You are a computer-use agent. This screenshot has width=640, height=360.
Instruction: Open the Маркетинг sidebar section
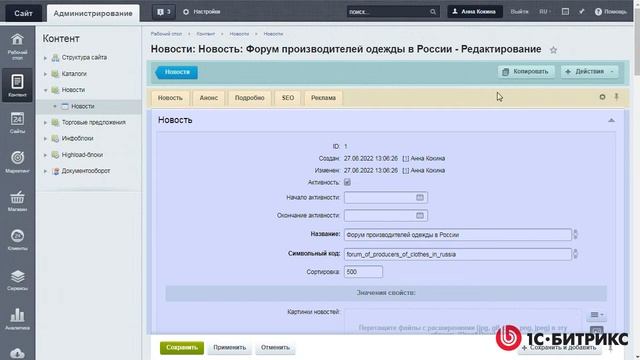tap(17, 162)
